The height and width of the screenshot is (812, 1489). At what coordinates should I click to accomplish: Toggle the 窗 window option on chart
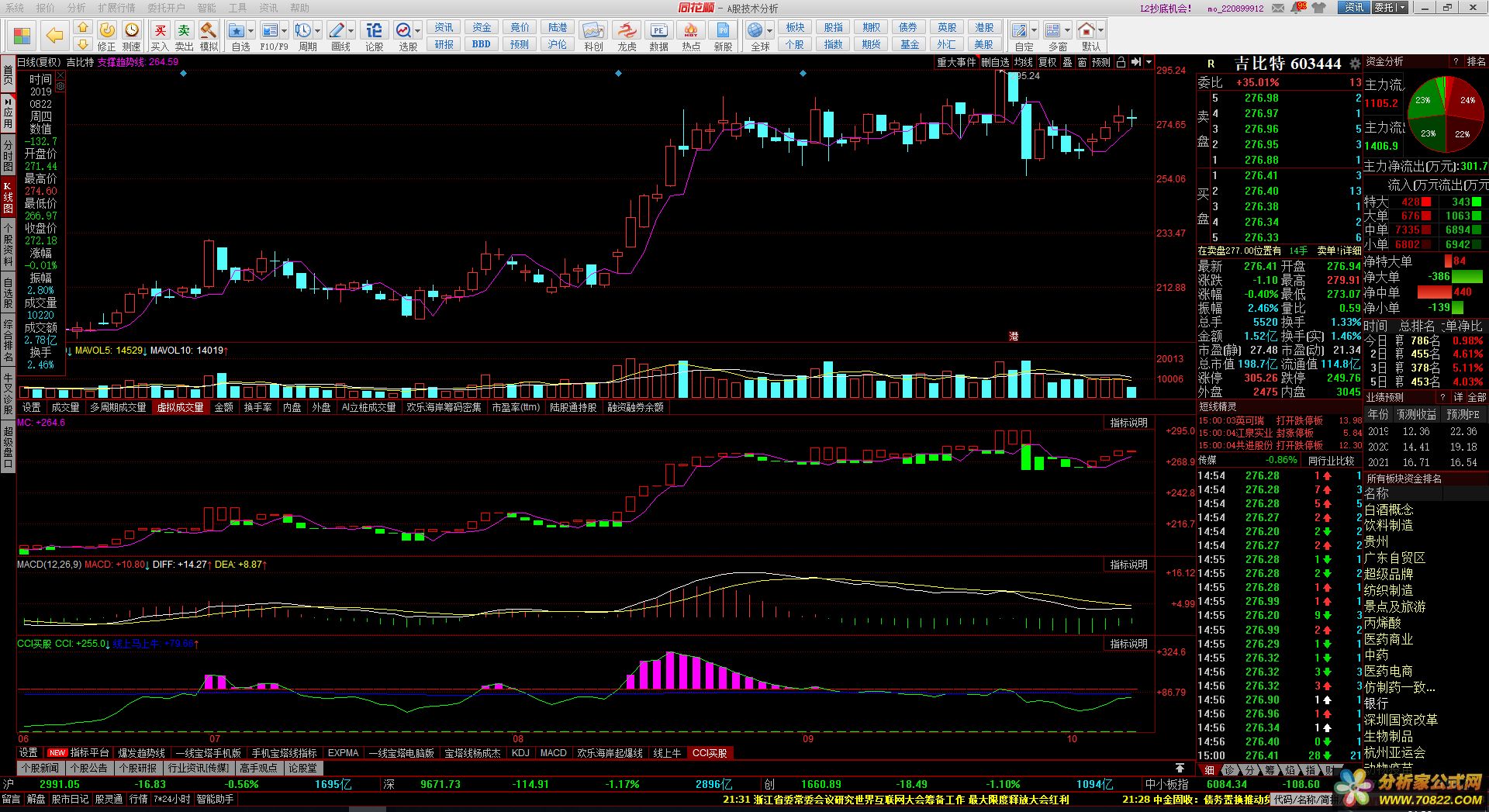[x=1082, y=62]
